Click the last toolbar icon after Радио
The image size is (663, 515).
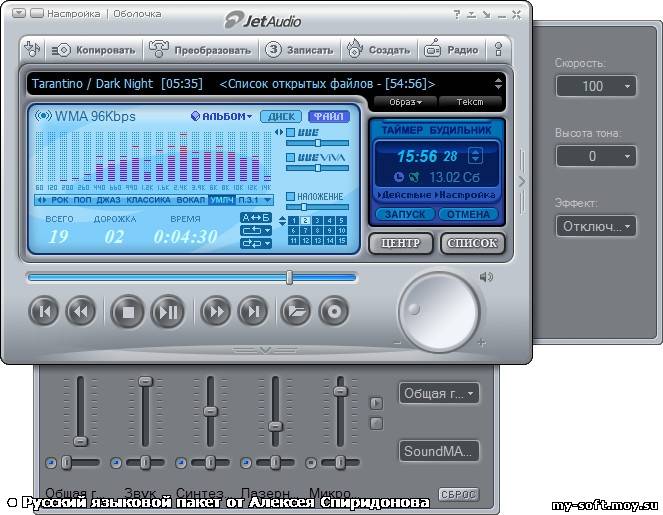click(x=499, y=49)
